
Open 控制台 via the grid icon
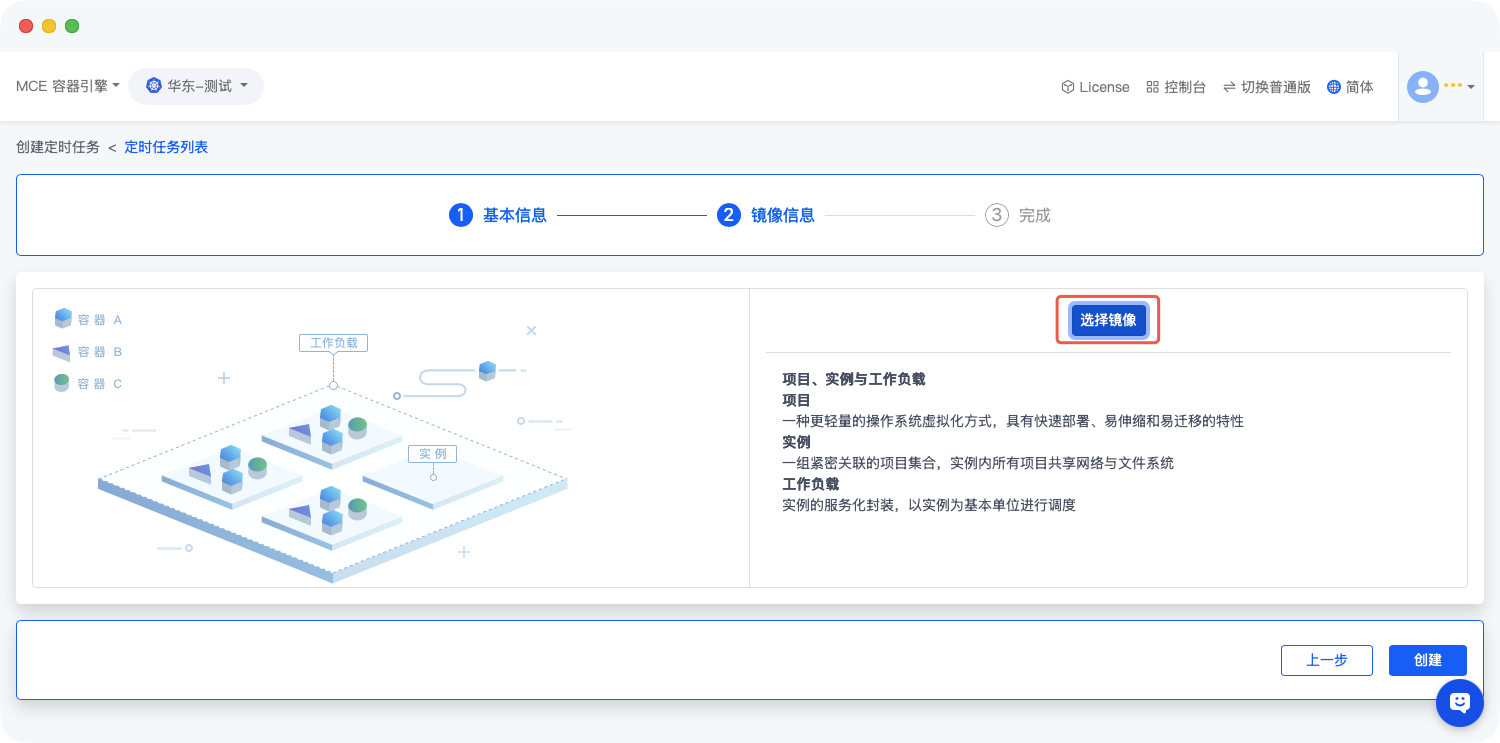pyautogui.click(x=1152, y=87)
